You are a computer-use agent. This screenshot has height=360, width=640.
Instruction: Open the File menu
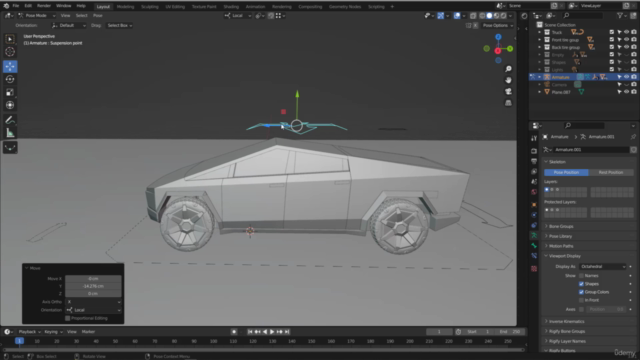[16, 6]
